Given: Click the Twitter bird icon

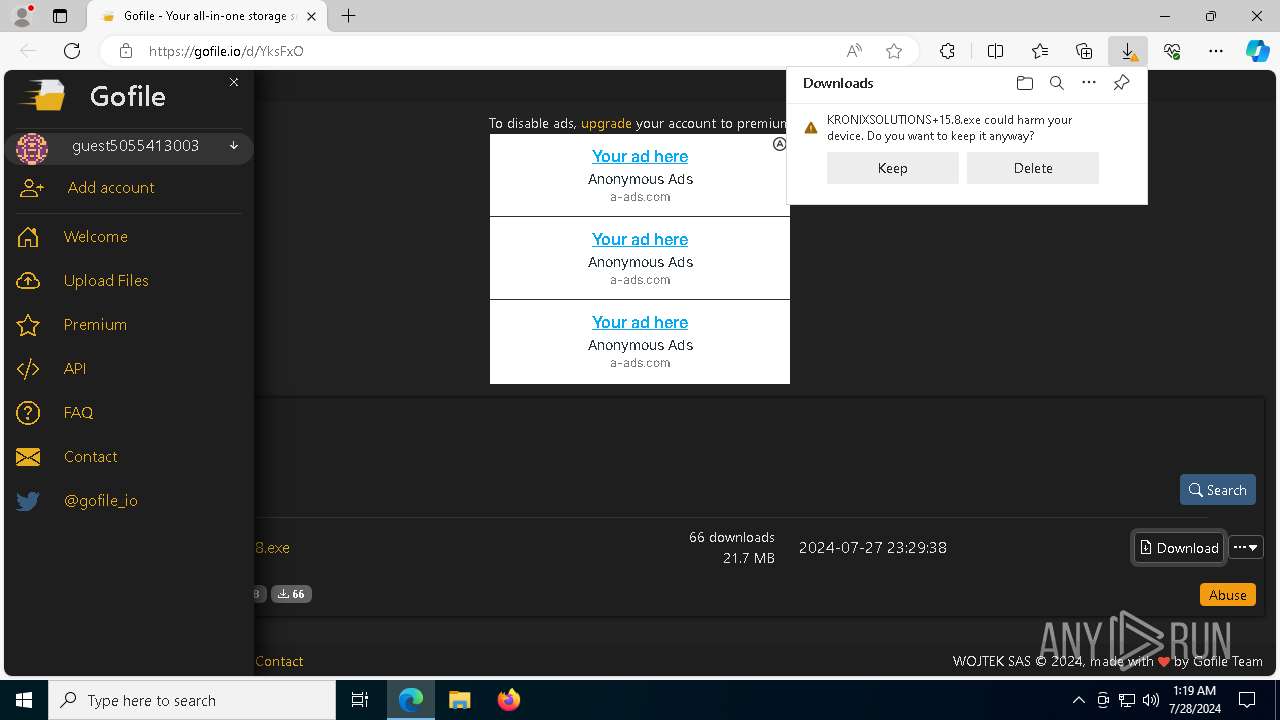Looking at the screenshot, I should [x=28, y=501].
